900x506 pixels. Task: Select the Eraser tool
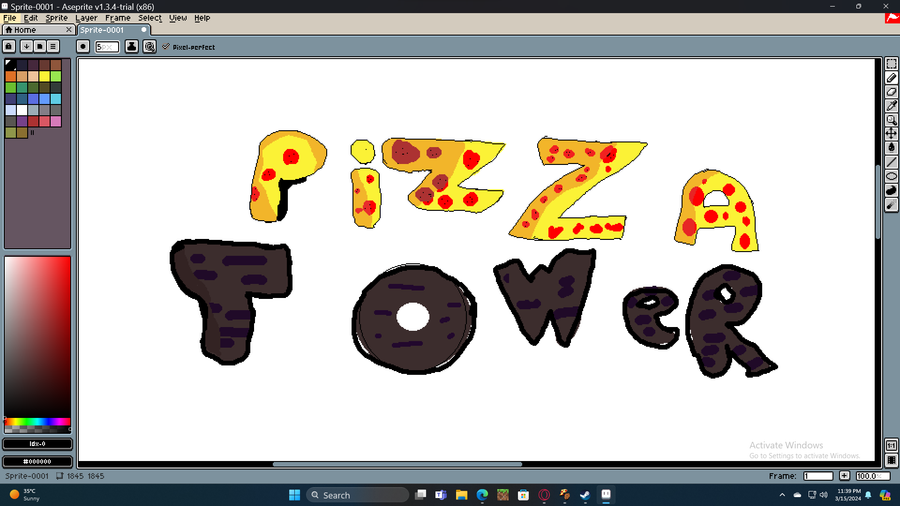tap(891, 92)
